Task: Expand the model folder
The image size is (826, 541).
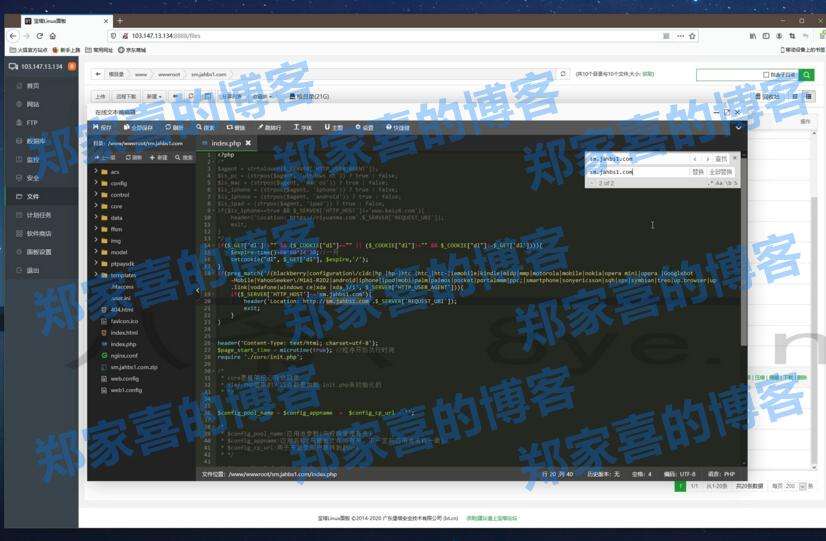Action: tap(96, 252)
